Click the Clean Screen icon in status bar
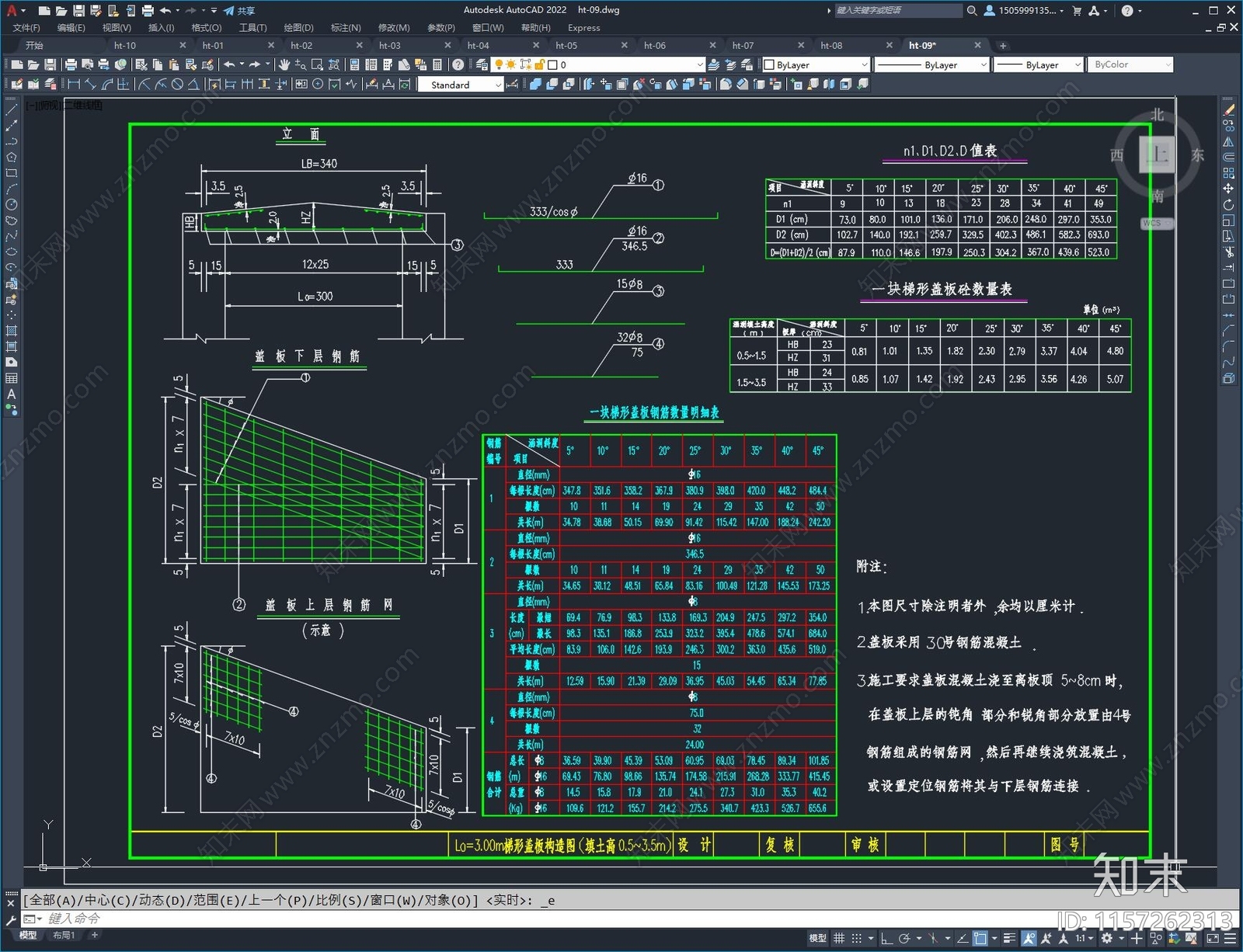The width and height of the screenshot is (1243, 952). click(1213, 939)
